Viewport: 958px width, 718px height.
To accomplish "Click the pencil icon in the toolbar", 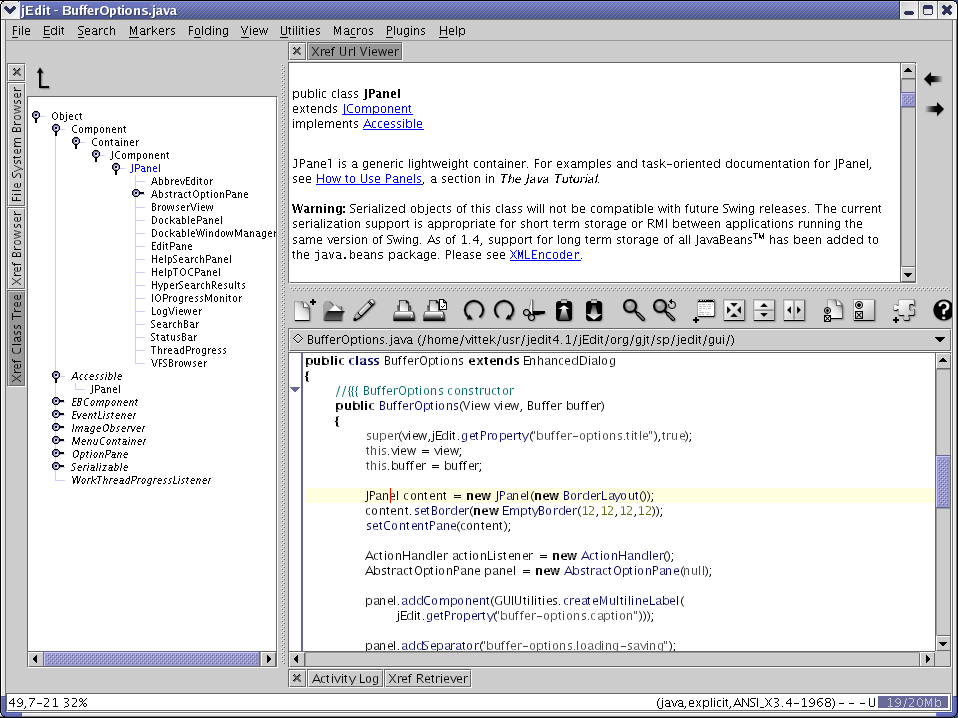I will coord(364,310).
